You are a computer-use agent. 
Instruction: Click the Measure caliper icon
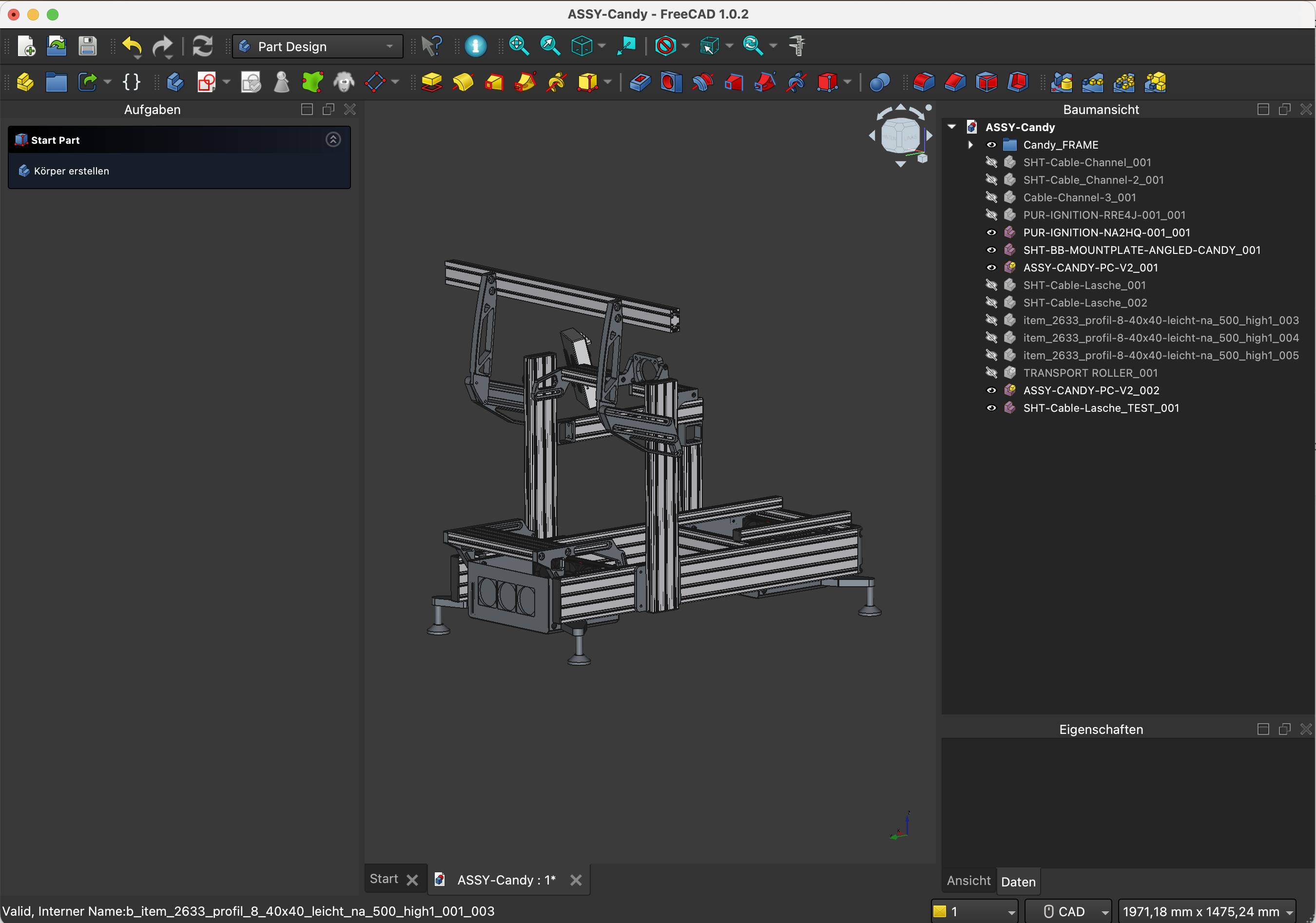click(x=797, y=46)
